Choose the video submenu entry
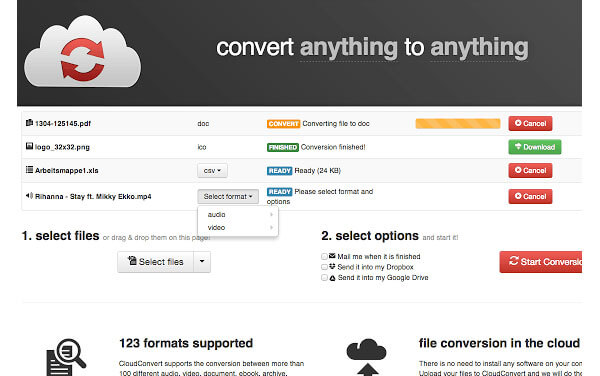The width and height of the screenshot is (600, 376). [x=238, y=227]
